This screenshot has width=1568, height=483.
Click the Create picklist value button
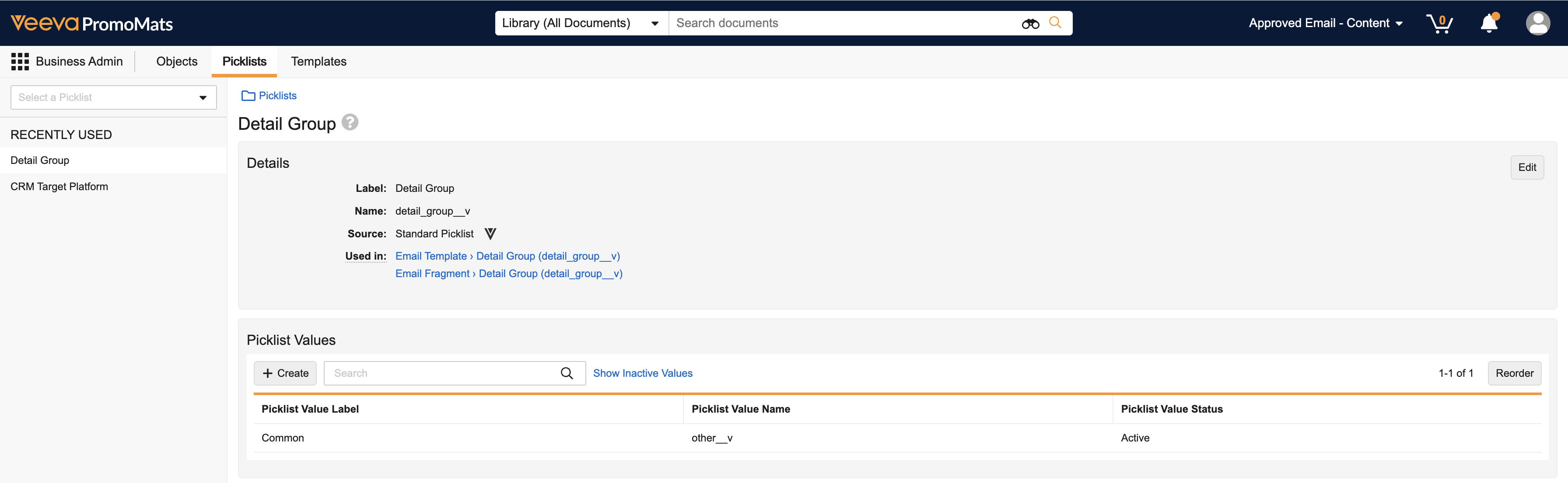pyautogui.click(x=285, y=373)
